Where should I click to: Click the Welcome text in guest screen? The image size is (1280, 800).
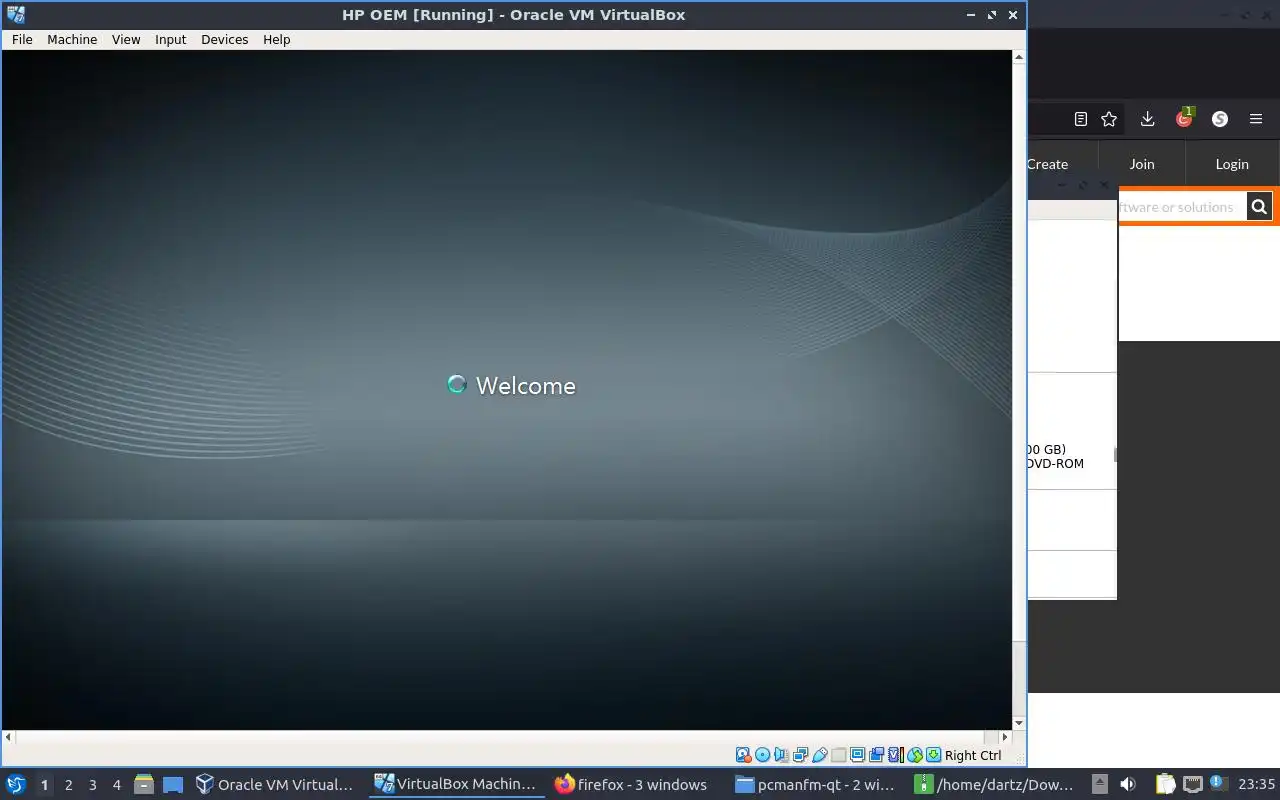[526, 386]
